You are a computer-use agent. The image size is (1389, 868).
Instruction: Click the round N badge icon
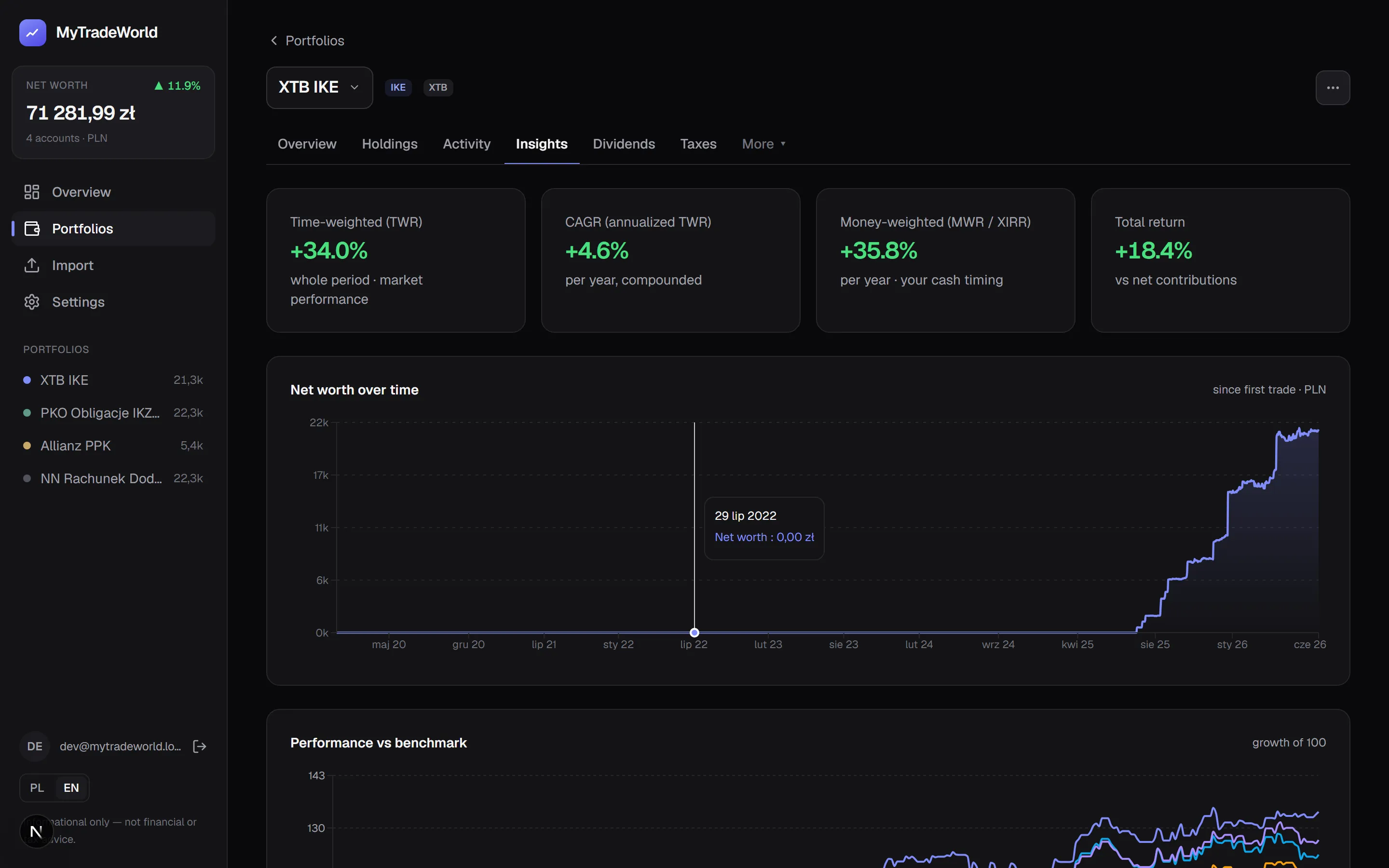pos(36,831)
